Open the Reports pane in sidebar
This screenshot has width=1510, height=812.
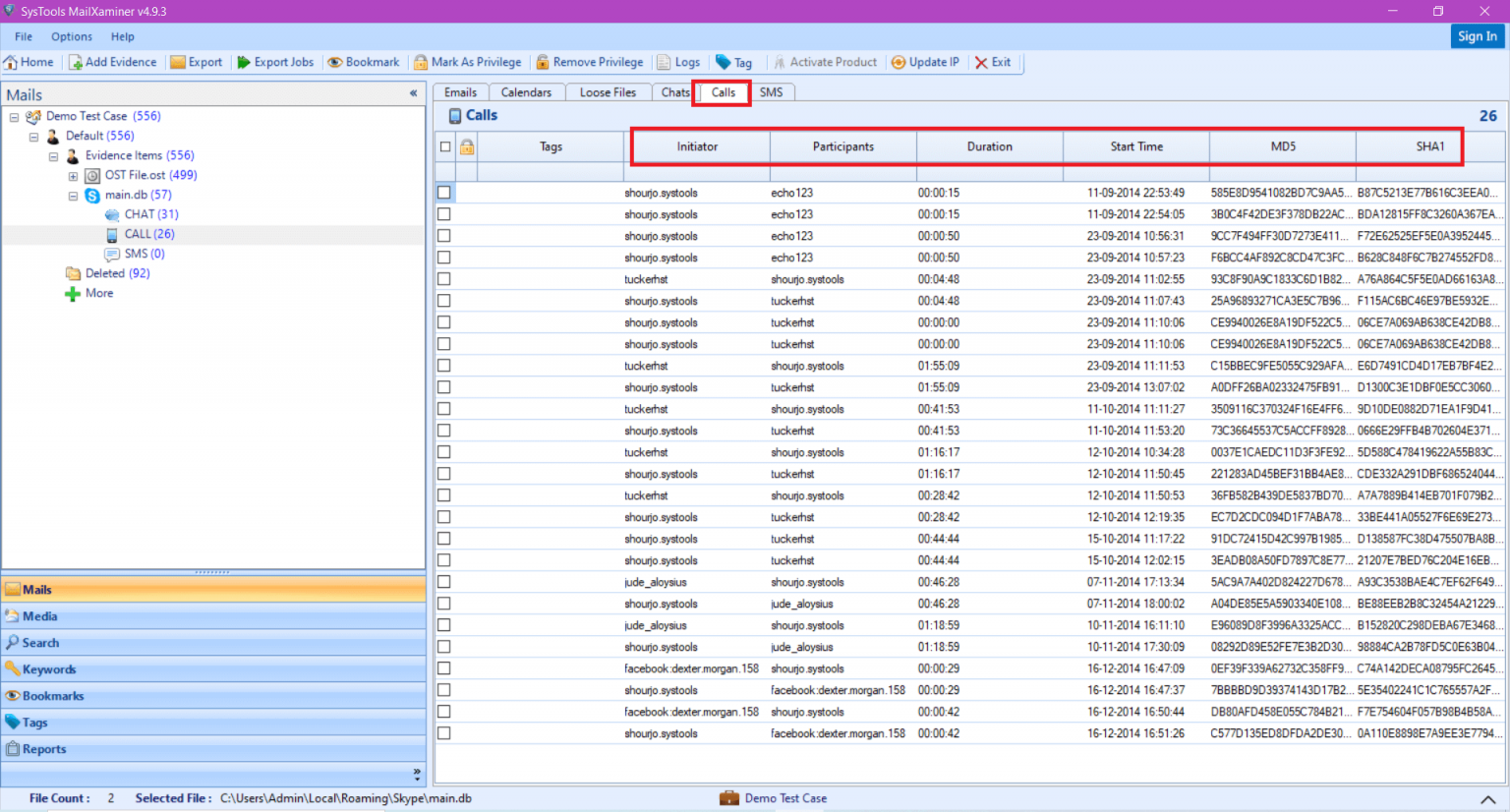point(213,749)
